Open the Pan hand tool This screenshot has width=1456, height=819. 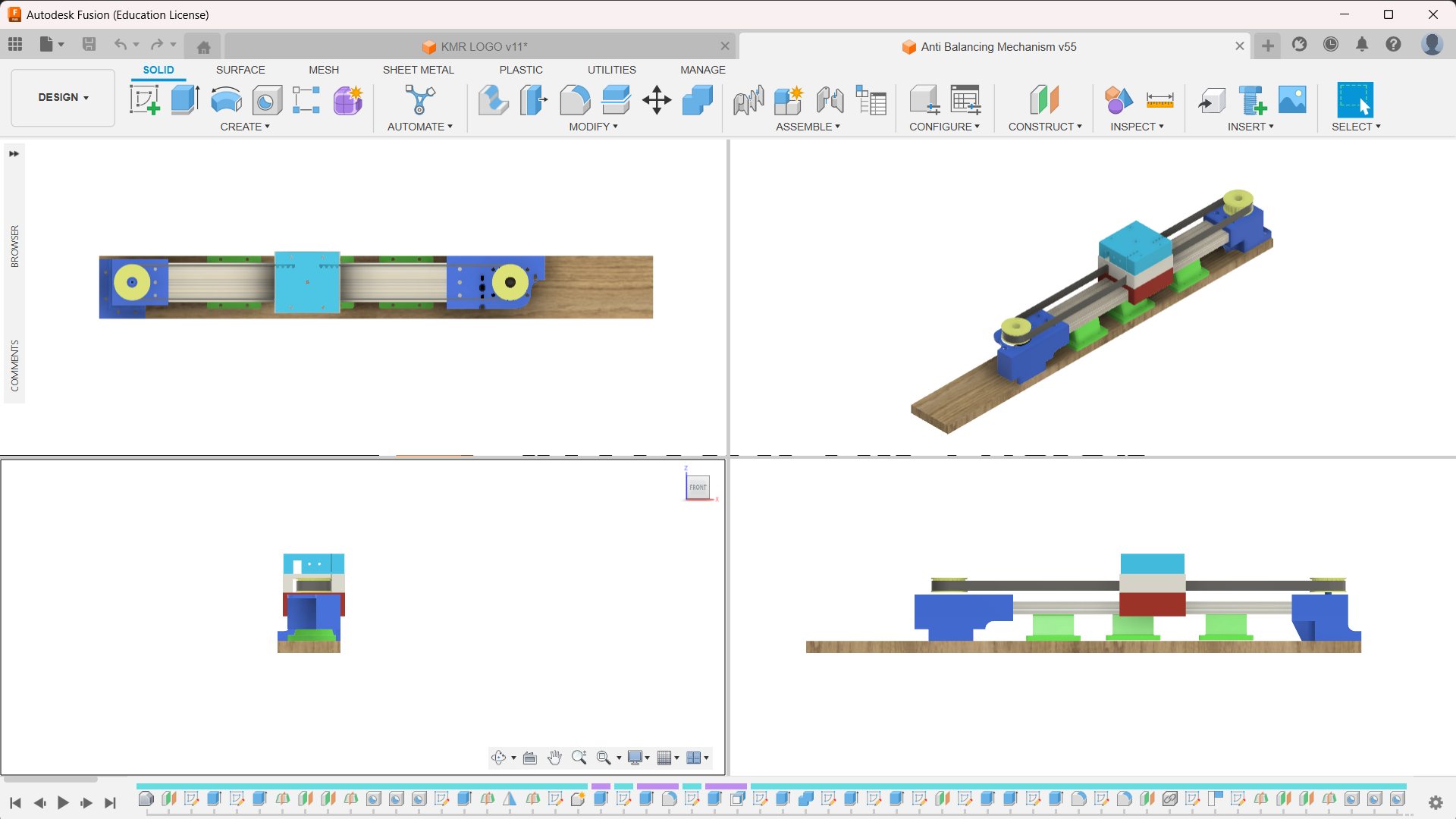554,758
